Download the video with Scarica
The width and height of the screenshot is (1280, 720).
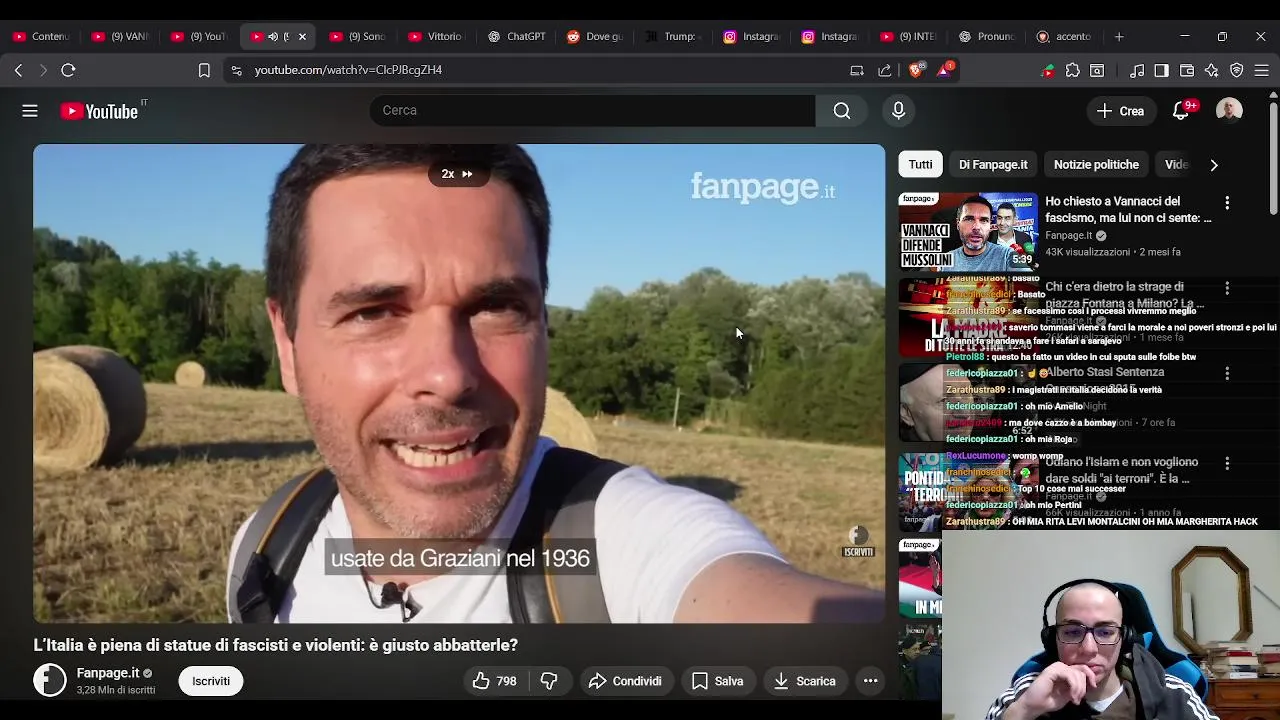click(805, 681)
